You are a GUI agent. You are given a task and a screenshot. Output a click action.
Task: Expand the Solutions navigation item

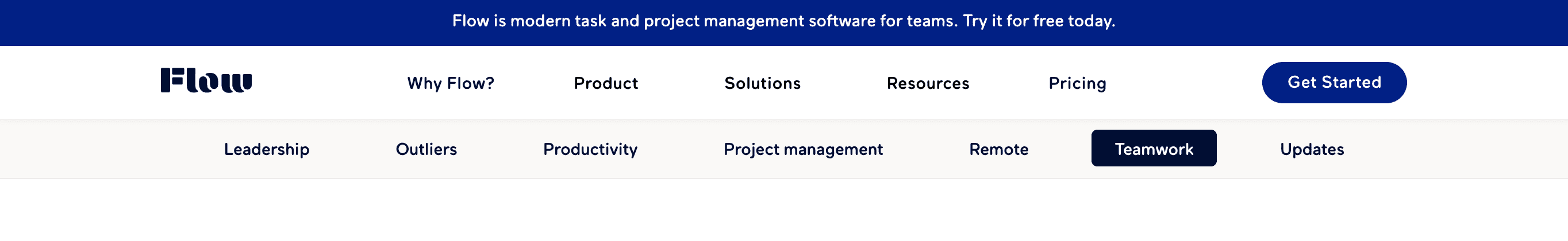[x=762, y=83]
